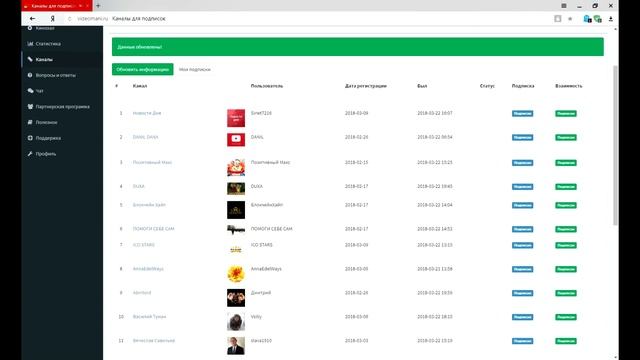Click the yellow flower AnnaEdelWays avatar
The image size is (640, 360).
tap(236, 274)
